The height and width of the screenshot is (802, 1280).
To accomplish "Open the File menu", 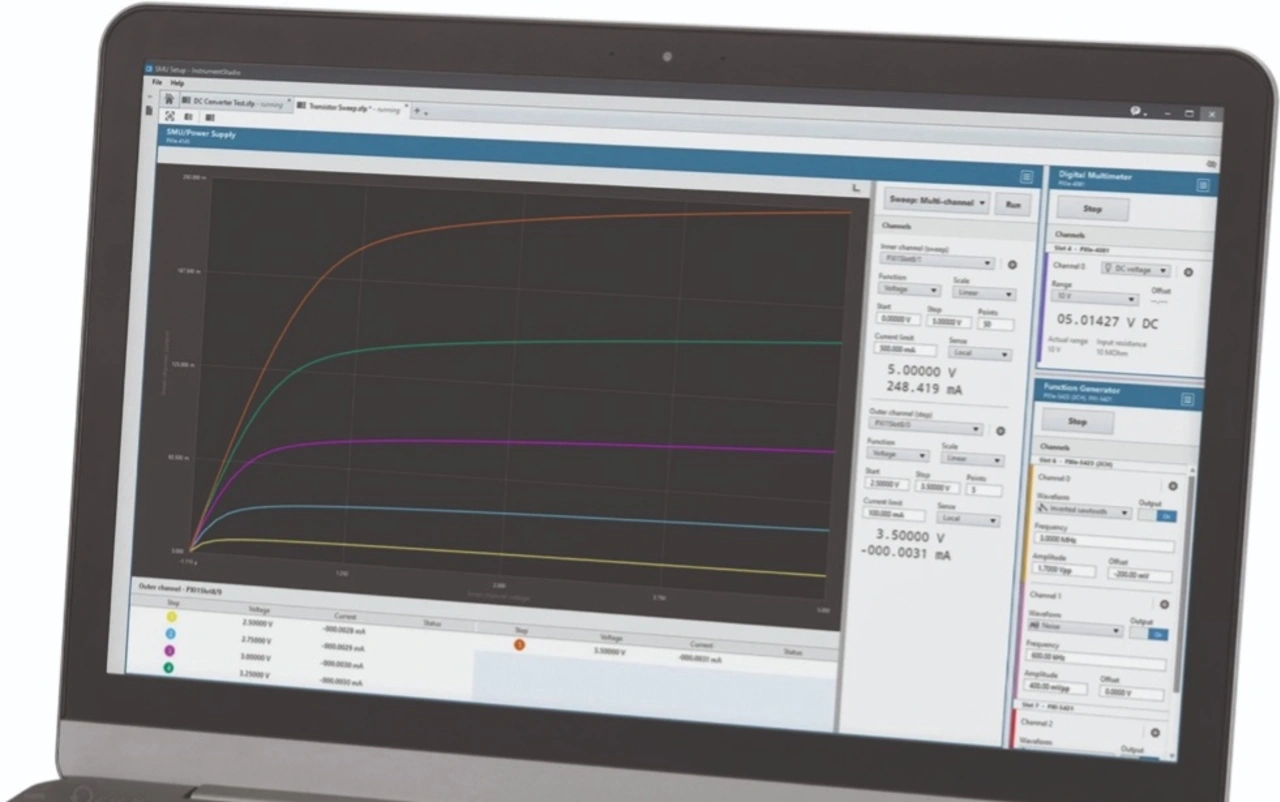I will (x=157, y=81).
